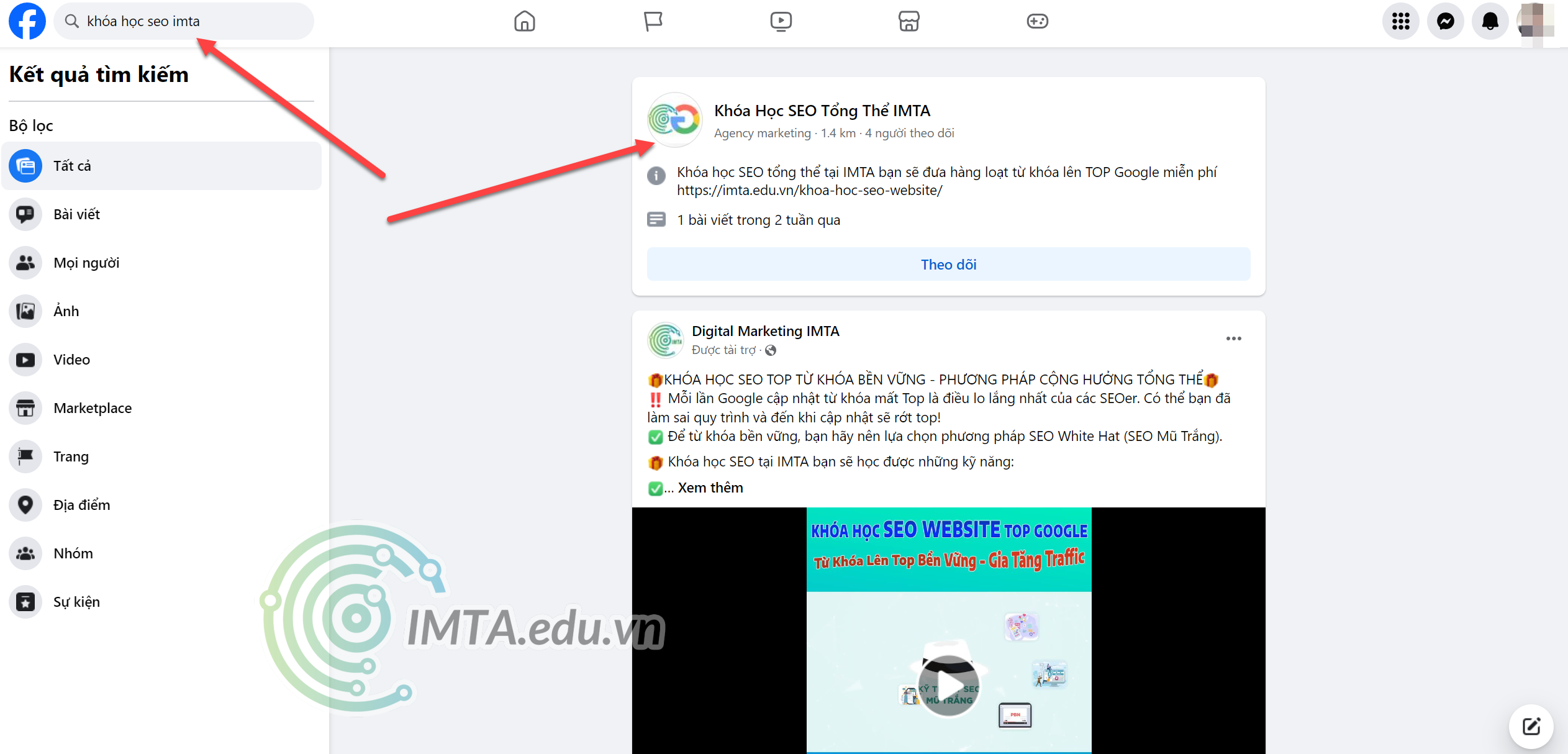Screen dimensions: 1568x754
Task: Click the new message compose button
Action: tap(1531, 726)
